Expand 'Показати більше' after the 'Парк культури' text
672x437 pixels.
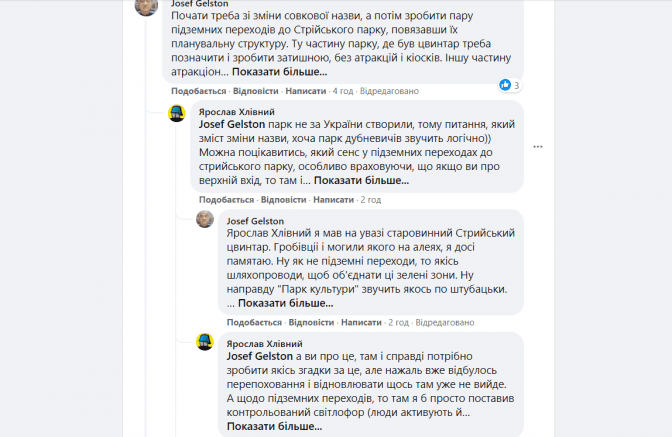point(285,303)
